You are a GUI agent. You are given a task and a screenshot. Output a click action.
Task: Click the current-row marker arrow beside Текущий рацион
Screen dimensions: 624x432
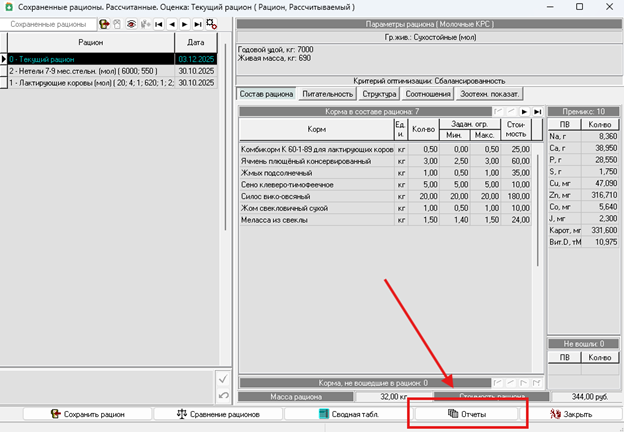(4, 59)
